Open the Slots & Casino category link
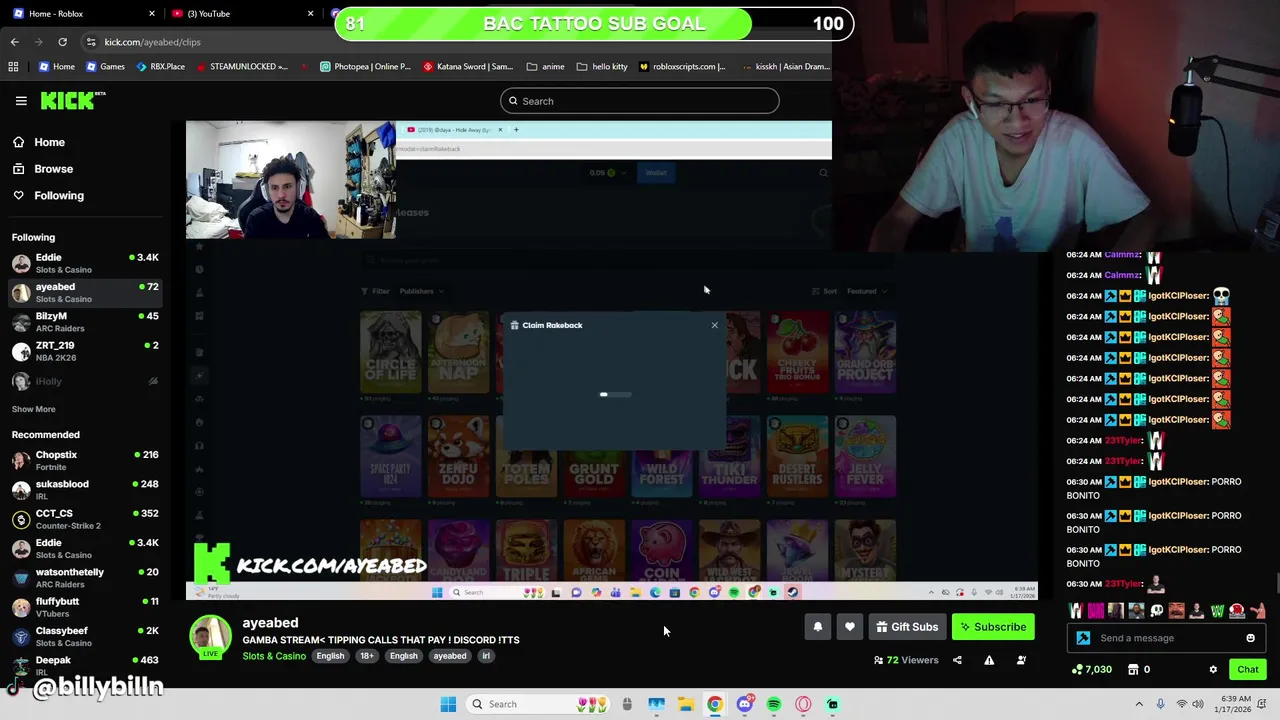Screen dimensions: 1280x720 point(274,656)
